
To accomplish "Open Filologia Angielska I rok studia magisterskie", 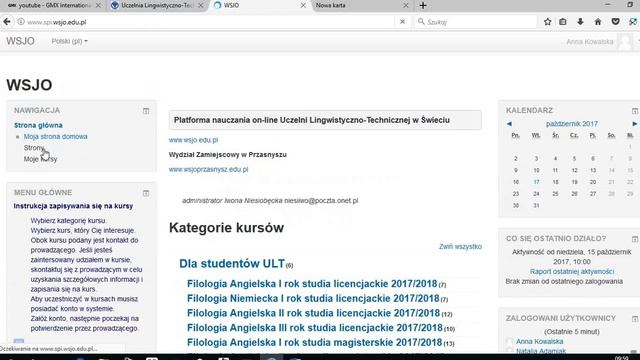I will (315, 342).
